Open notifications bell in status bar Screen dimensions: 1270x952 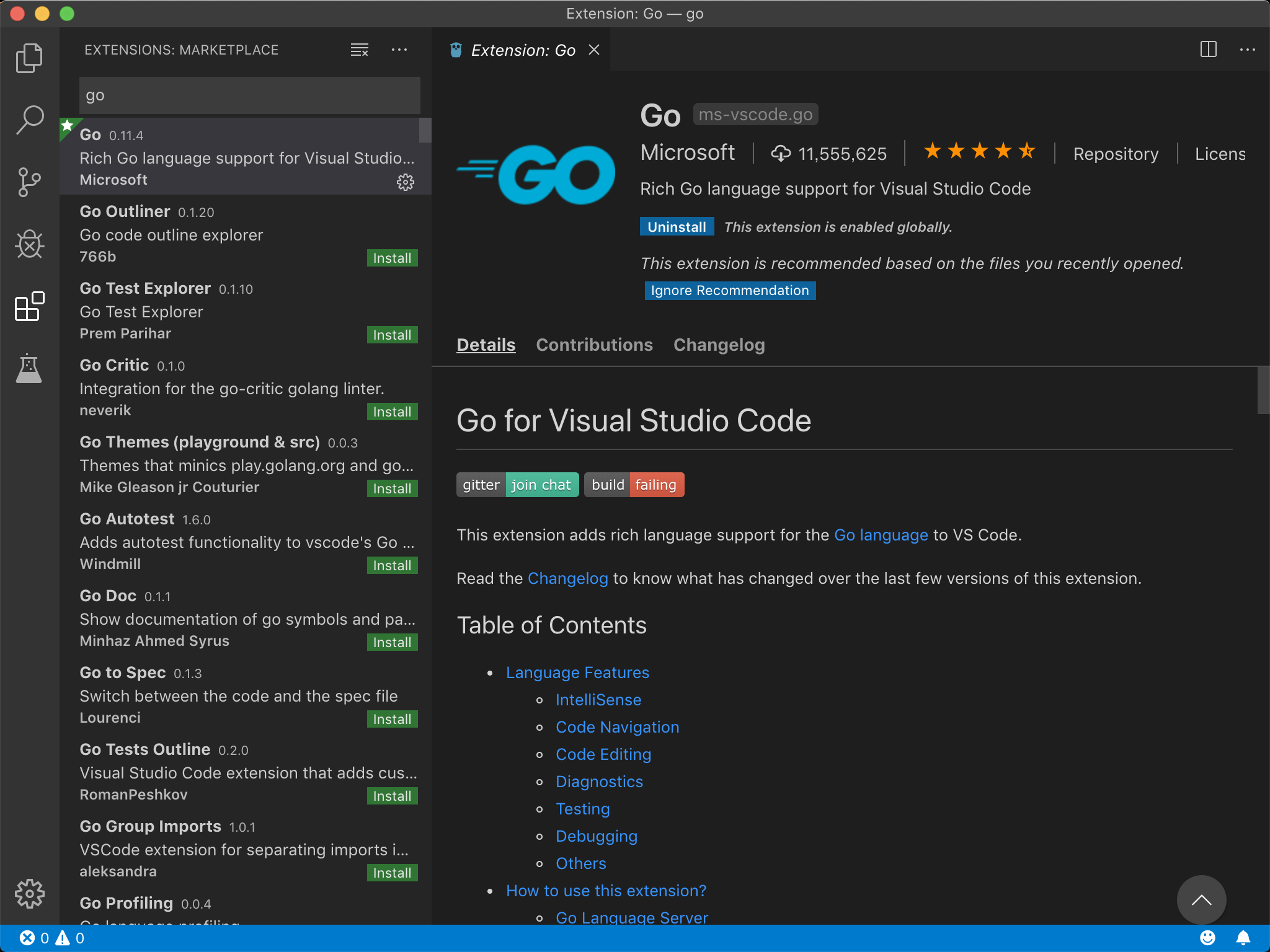[x=1243, y=938]
